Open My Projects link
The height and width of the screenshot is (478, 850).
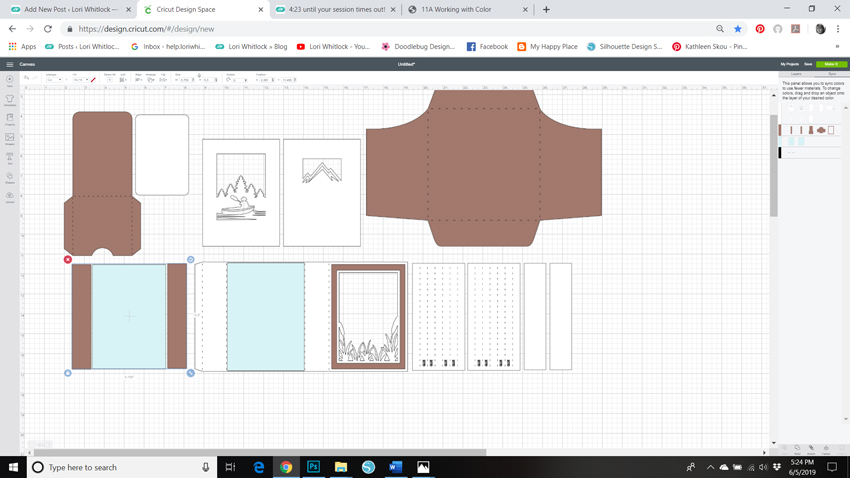789,64
